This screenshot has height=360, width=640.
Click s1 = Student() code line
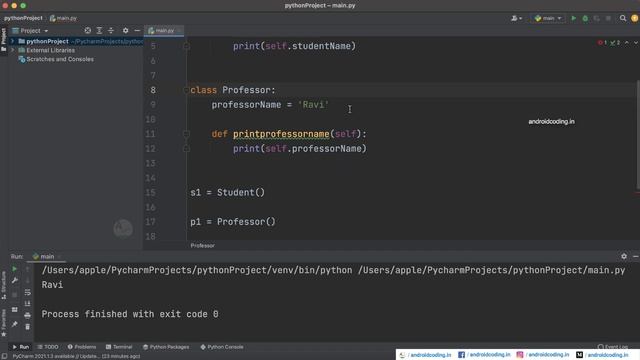[227, 193]
